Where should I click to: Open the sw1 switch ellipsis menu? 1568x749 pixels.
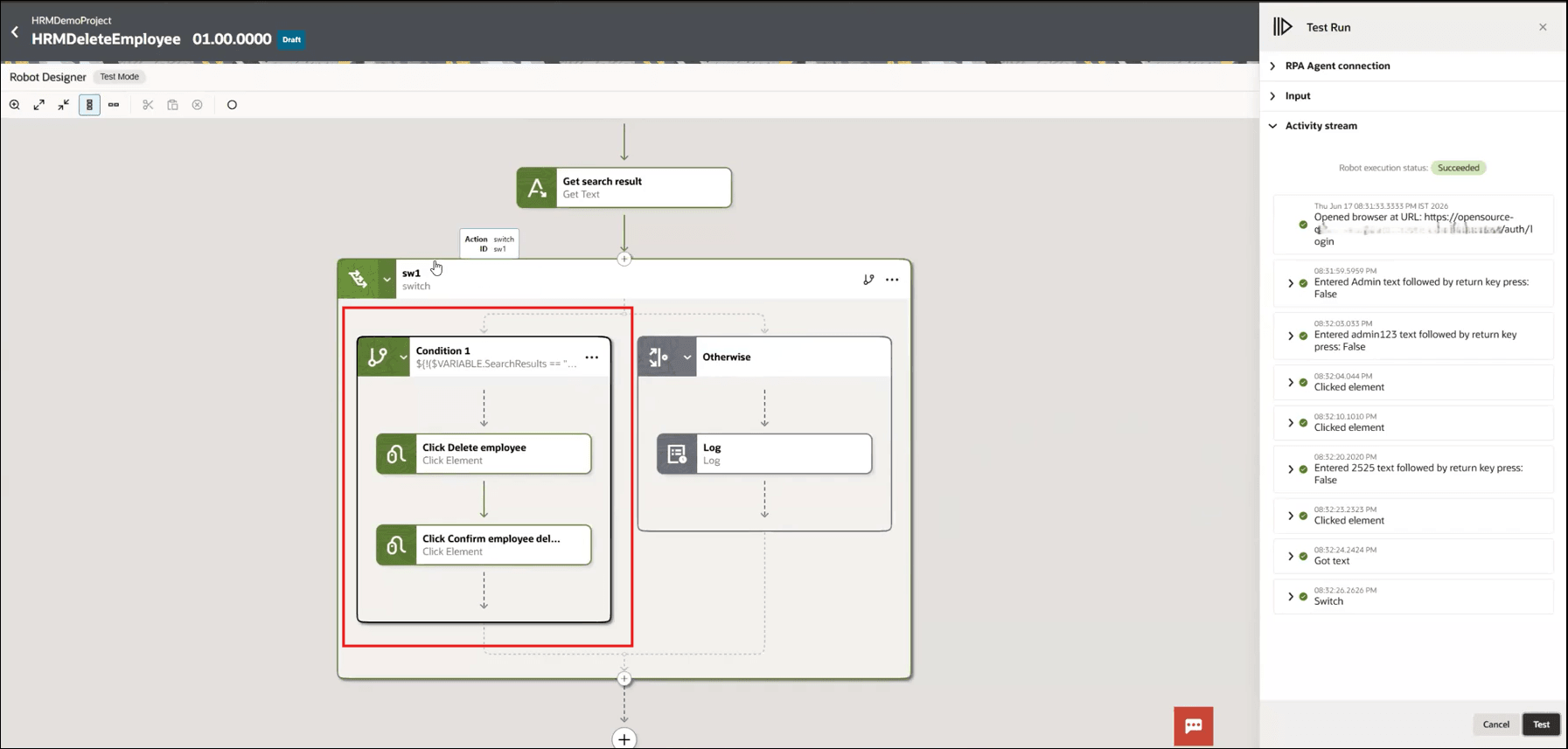click(892, 280)
